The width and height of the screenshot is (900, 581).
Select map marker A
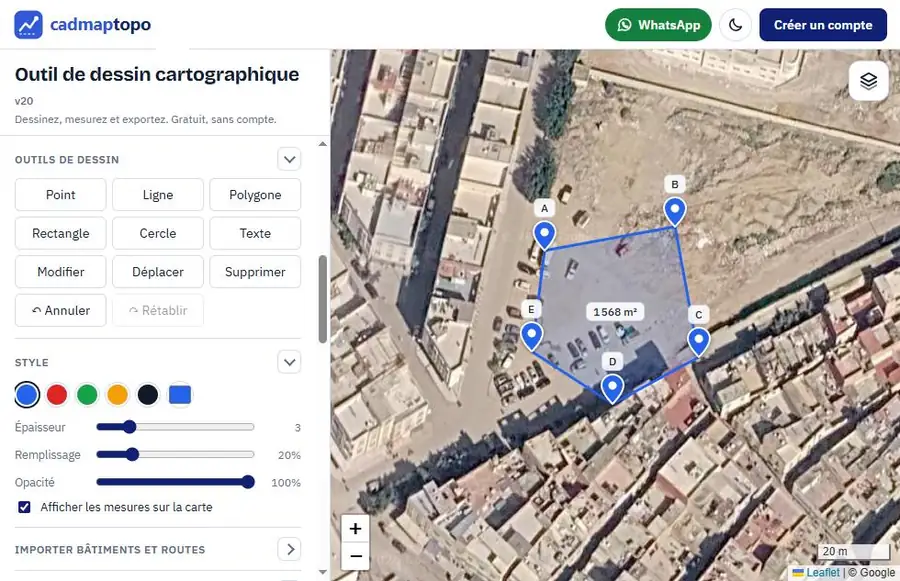tap(544, 235)
